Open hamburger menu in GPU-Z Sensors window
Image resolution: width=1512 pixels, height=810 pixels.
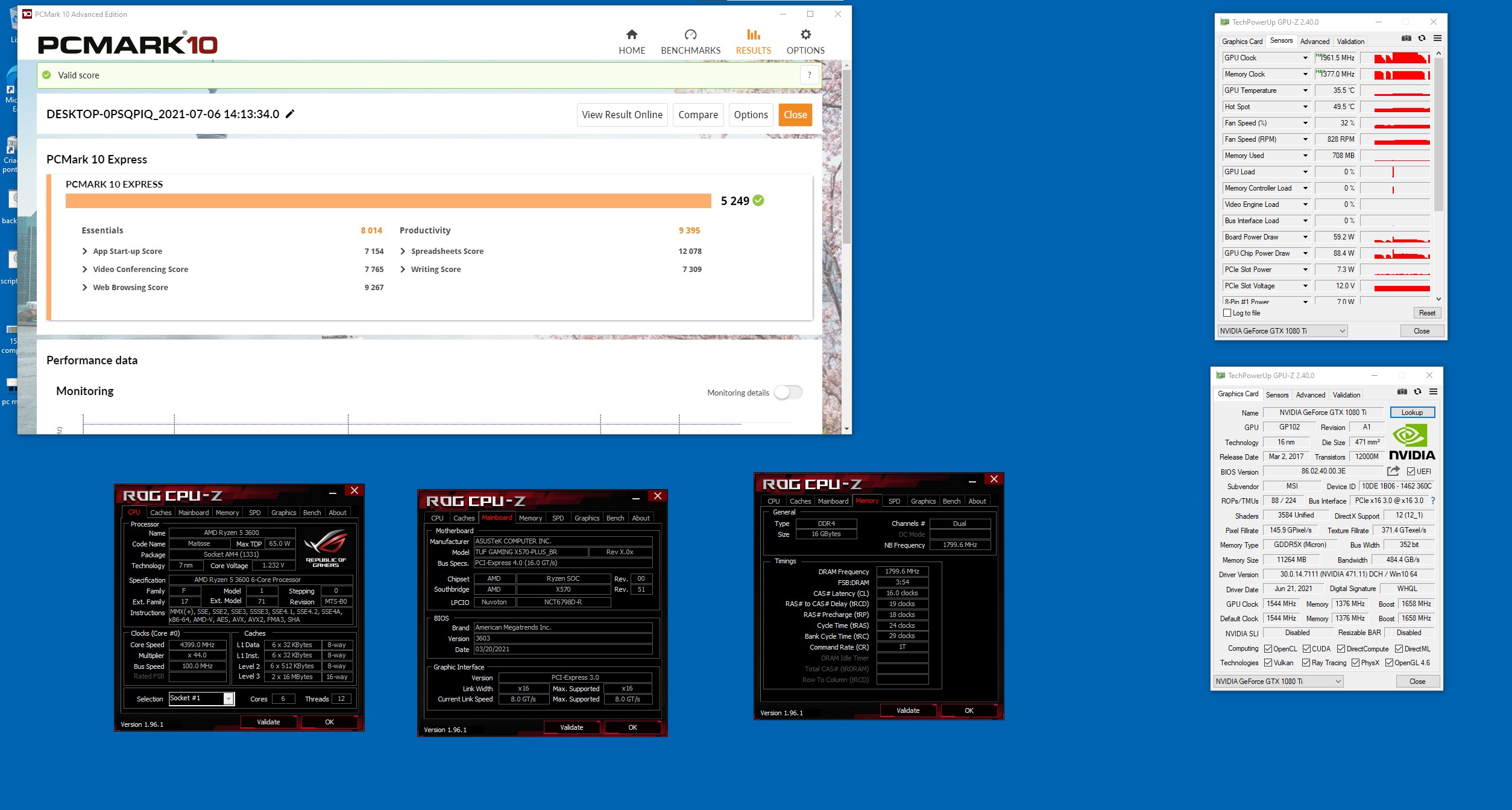click(x=1437, y=38)
